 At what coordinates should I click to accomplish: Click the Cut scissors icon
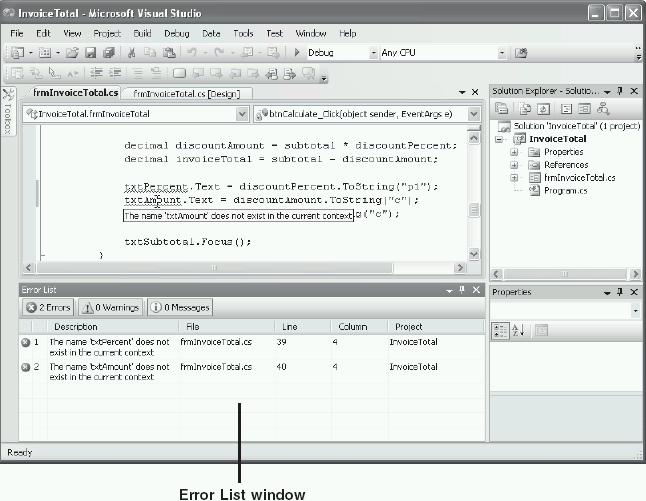(x=131, y=53)
